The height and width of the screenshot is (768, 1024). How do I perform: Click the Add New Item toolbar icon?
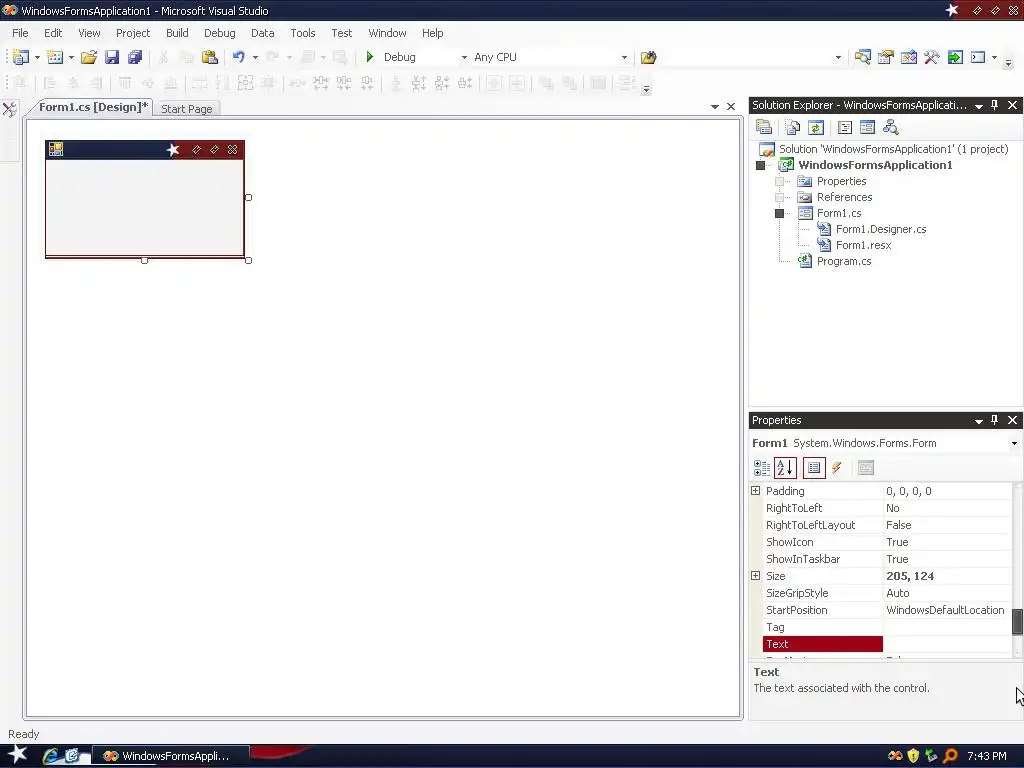pos(55,57)
